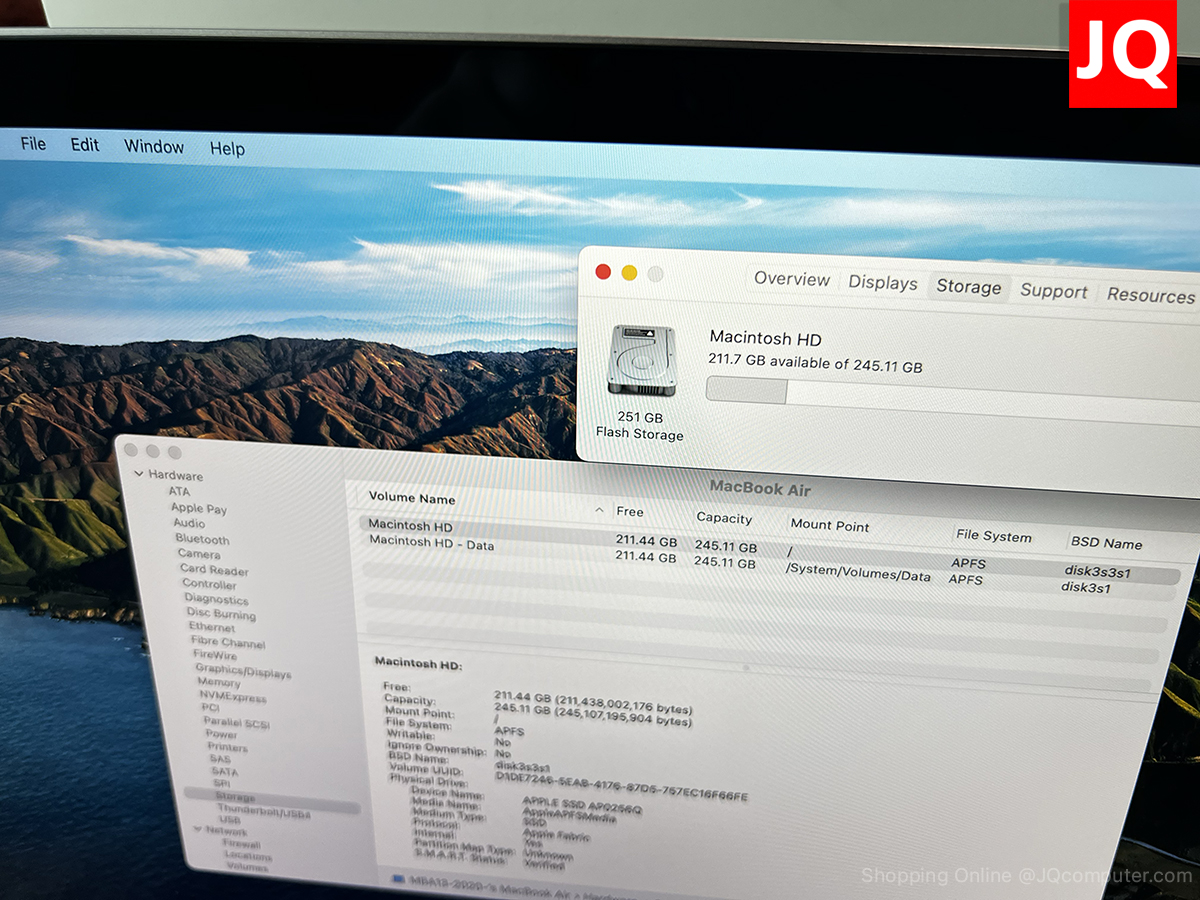Switch to the Support tab
The width and height of the screenshot is (1200, 900).
tap(1053, 291)
